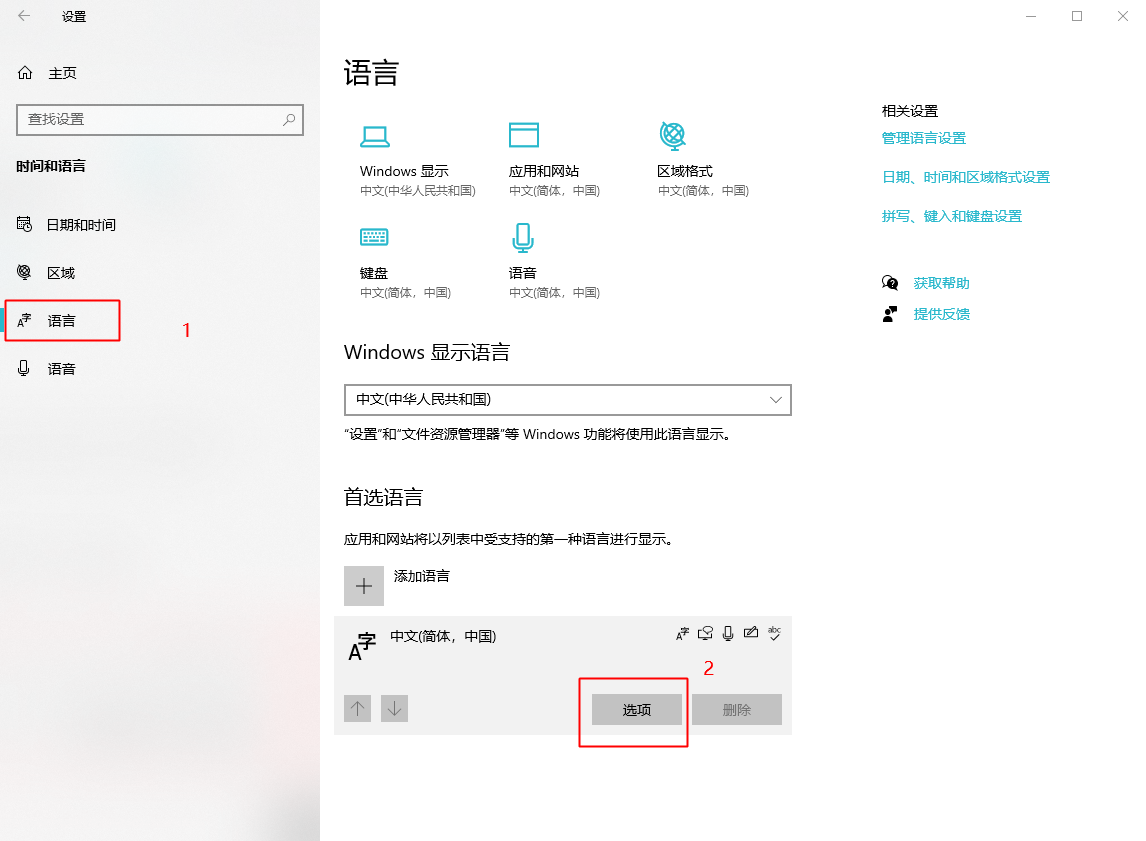Select 语音 from the sidebar

(63, 368)
